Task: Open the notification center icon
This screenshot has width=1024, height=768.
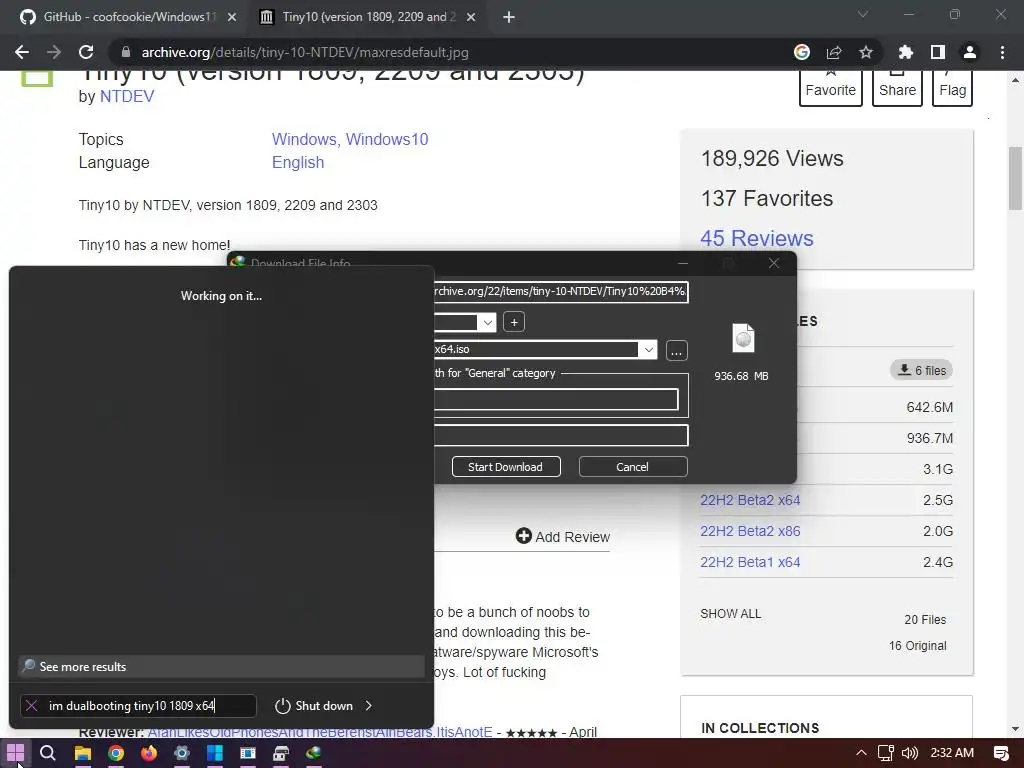Action: (x=1000, y=753)
